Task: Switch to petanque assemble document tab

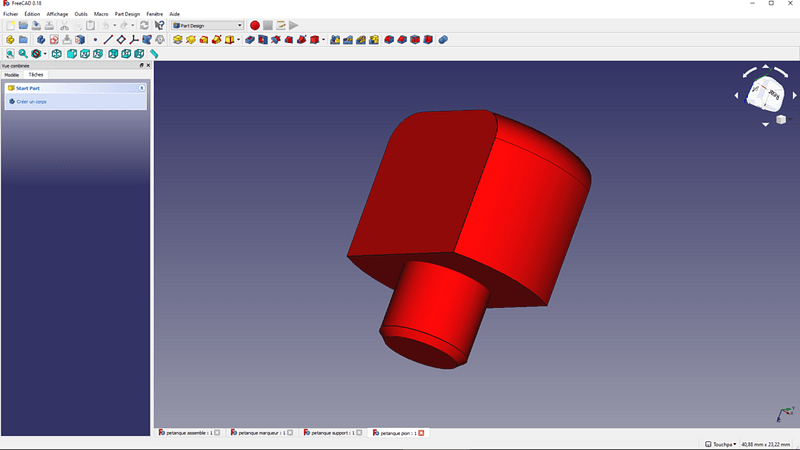Action: pos(189,433)
